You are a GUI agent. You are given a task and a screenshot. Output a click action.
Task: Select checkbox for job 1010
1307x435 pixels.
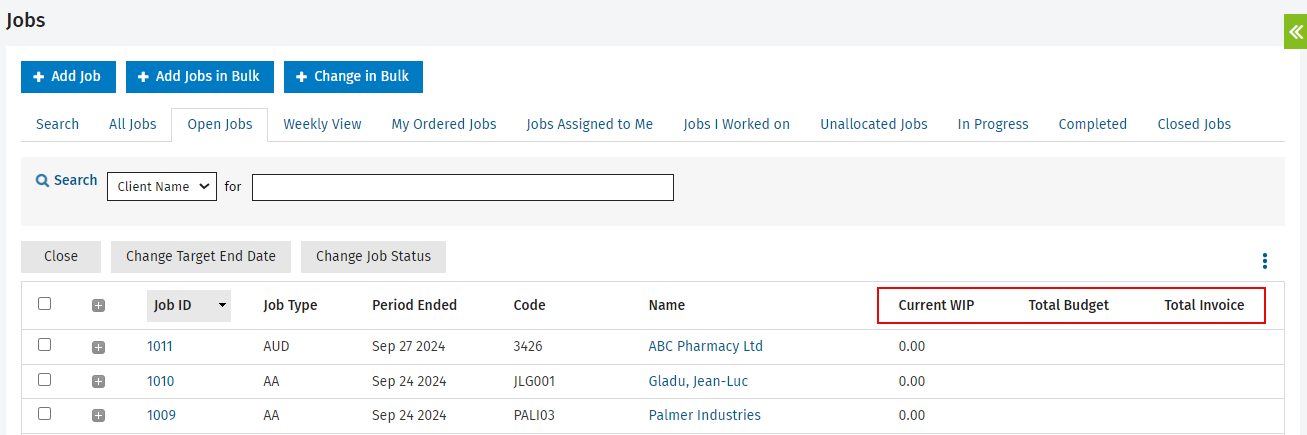tap(44, 380)
